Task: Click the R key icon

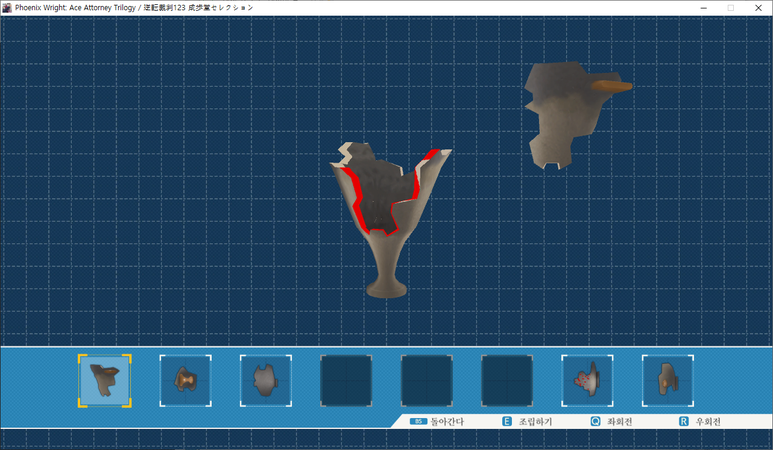Action: point(684,421)
